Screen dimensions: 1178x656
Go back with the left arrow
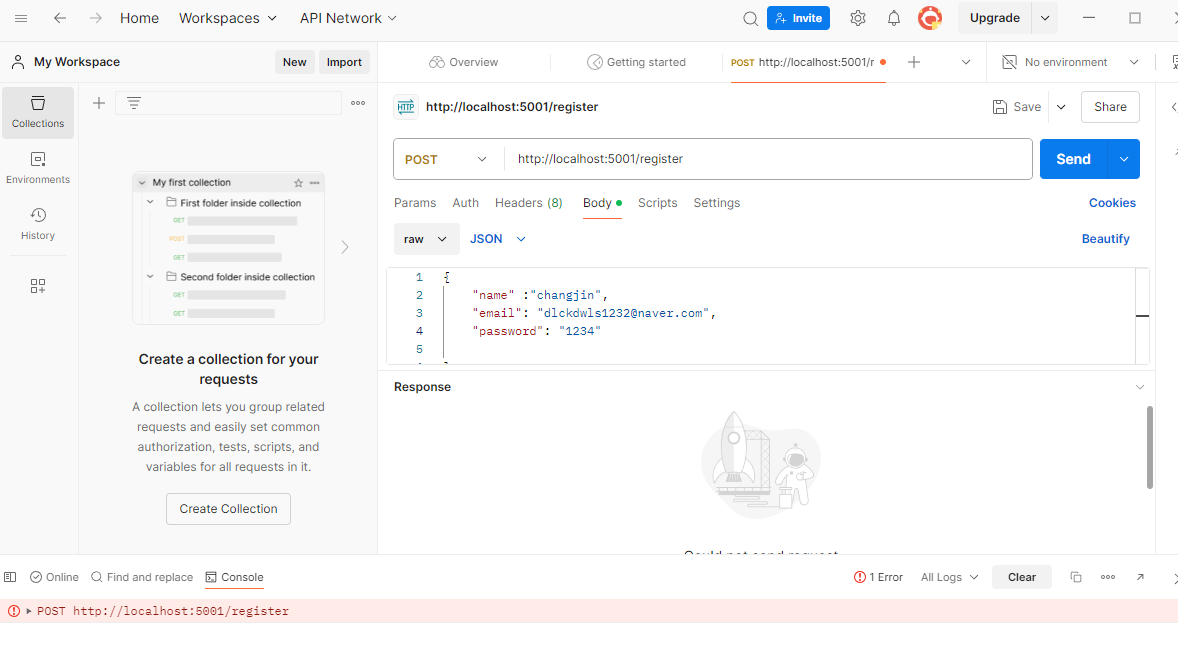60,18
